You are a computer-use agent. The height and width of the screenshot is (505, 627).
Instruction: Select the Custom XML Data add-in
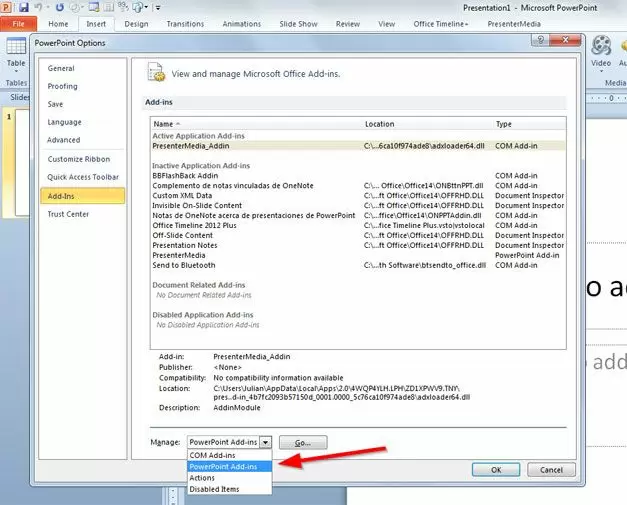[x=358, y=196]
